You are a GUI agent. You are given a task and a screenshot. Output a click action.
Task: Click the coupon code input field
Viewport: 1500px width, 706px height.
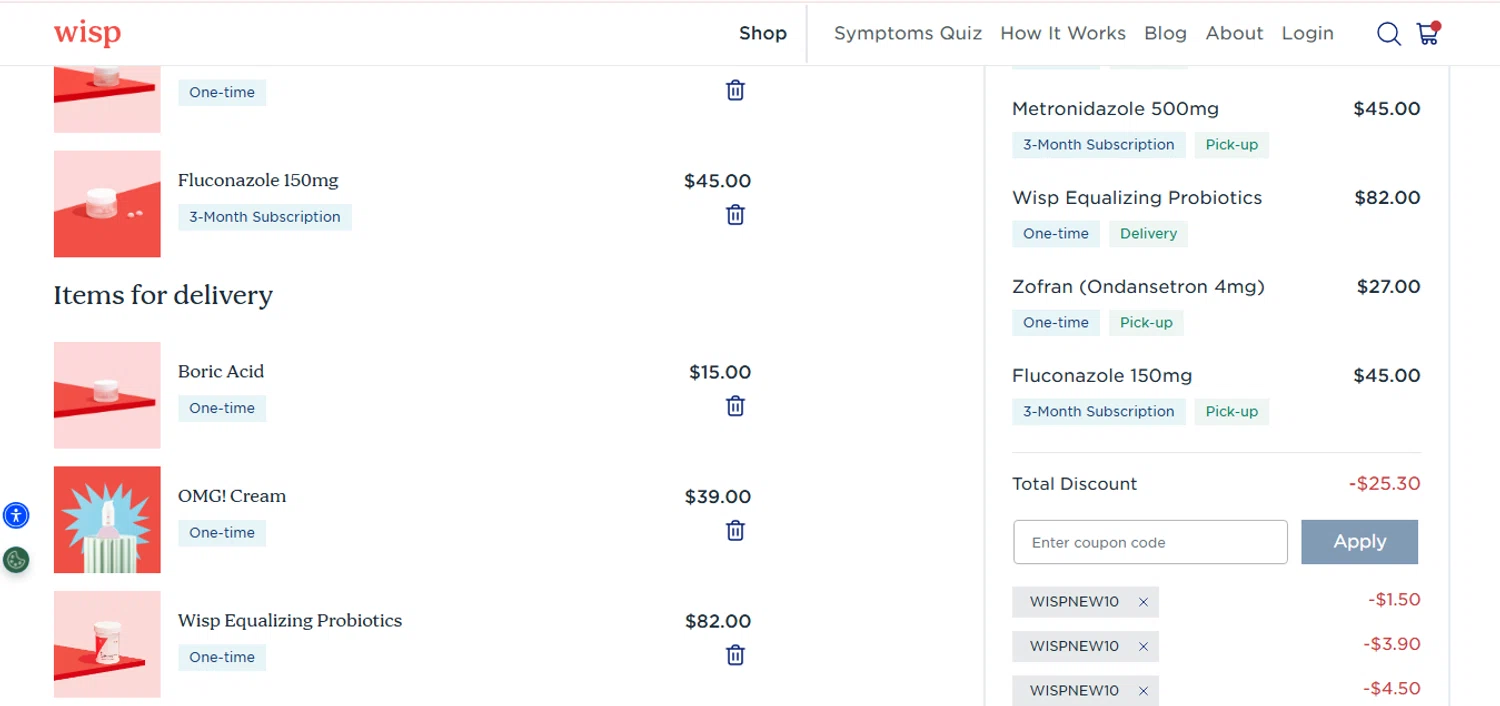click(x=1150, y=542)
